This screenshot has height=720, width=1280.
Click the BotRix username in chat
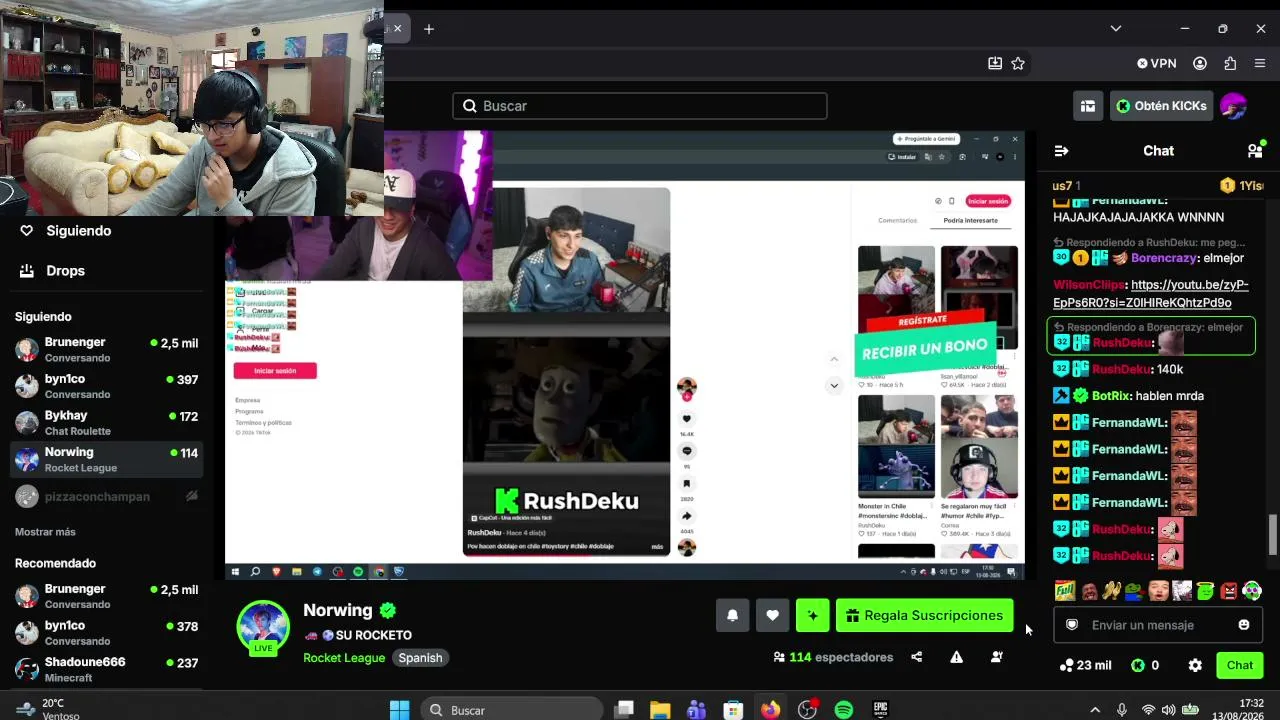pos(1111,396)
